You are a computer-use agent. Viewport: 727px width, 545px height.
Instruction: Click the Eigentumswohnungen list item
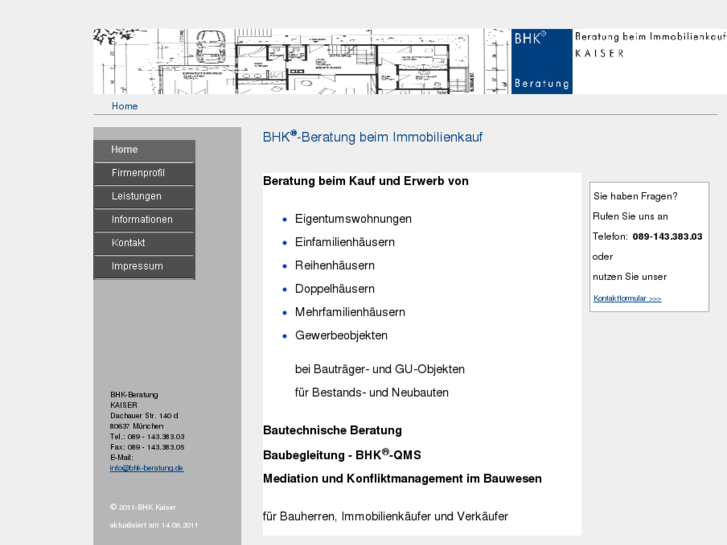pyautogui.click(x=353, y=219)
